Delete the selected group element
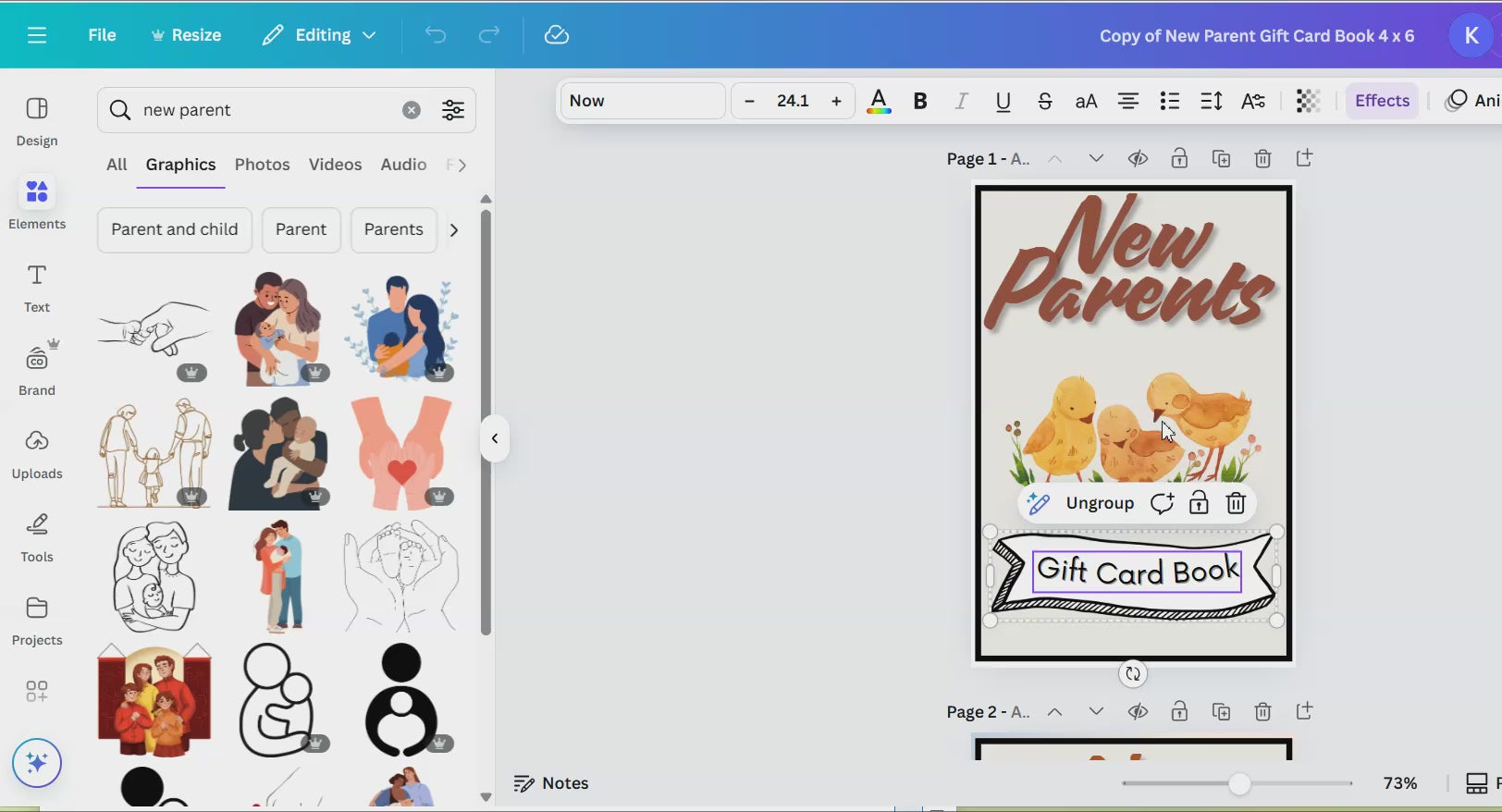The width and height of the screenshot is (1502, 812). pyautogui.click(x=1236, y=503)
